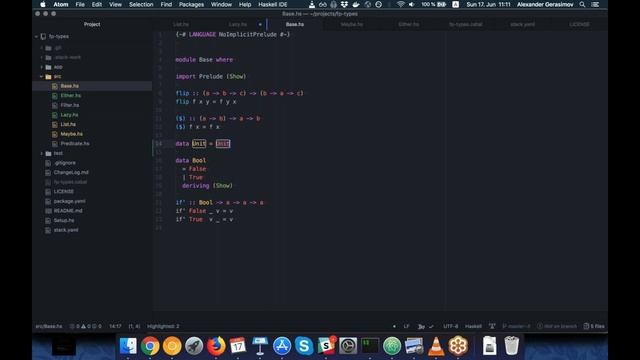
Task: Open the Window menu
Action: coord(221,4)
